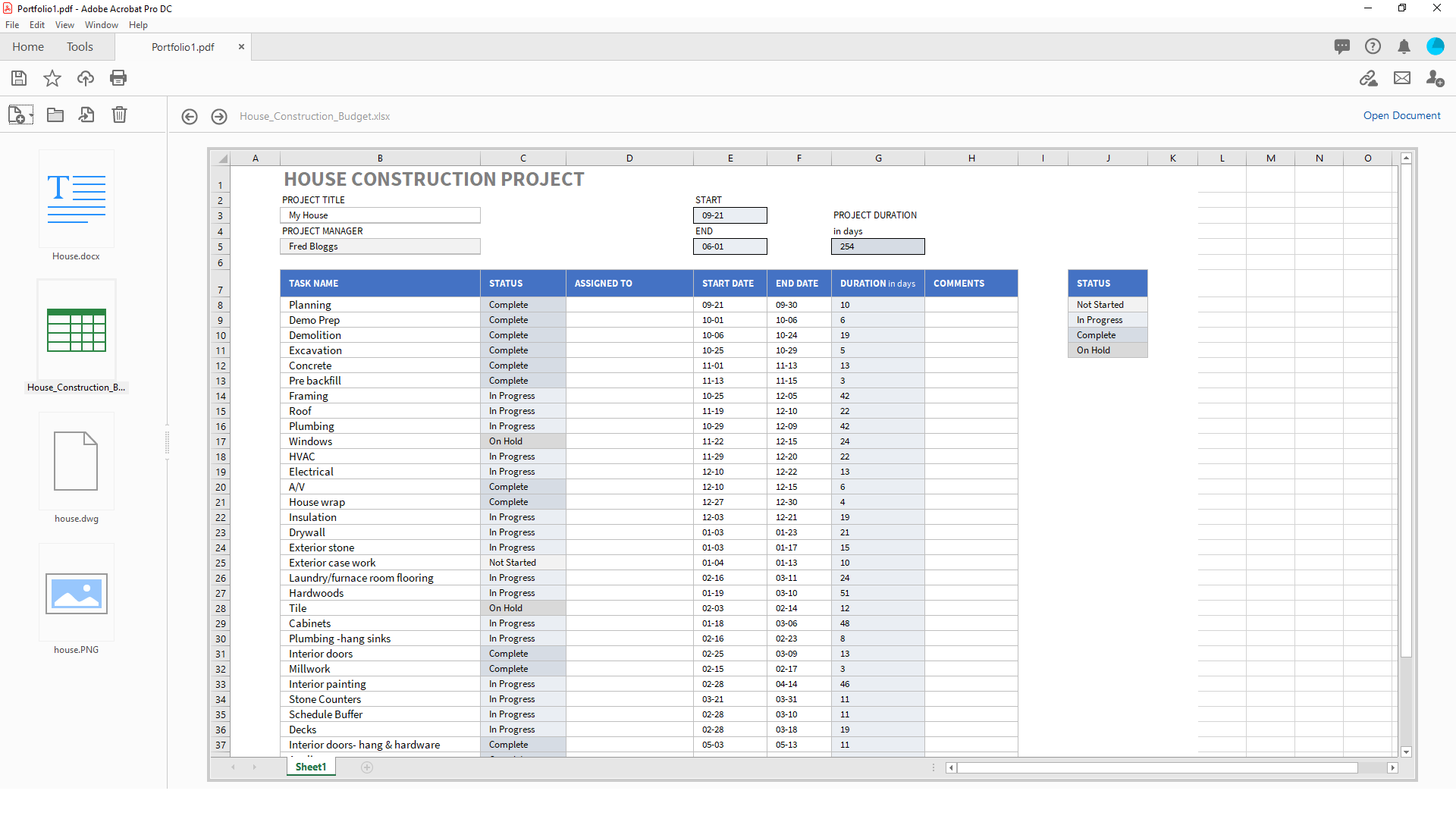Viewport: 1456px width, 819px height.
Task: Open the comments panel
Action: (1342, 46)
